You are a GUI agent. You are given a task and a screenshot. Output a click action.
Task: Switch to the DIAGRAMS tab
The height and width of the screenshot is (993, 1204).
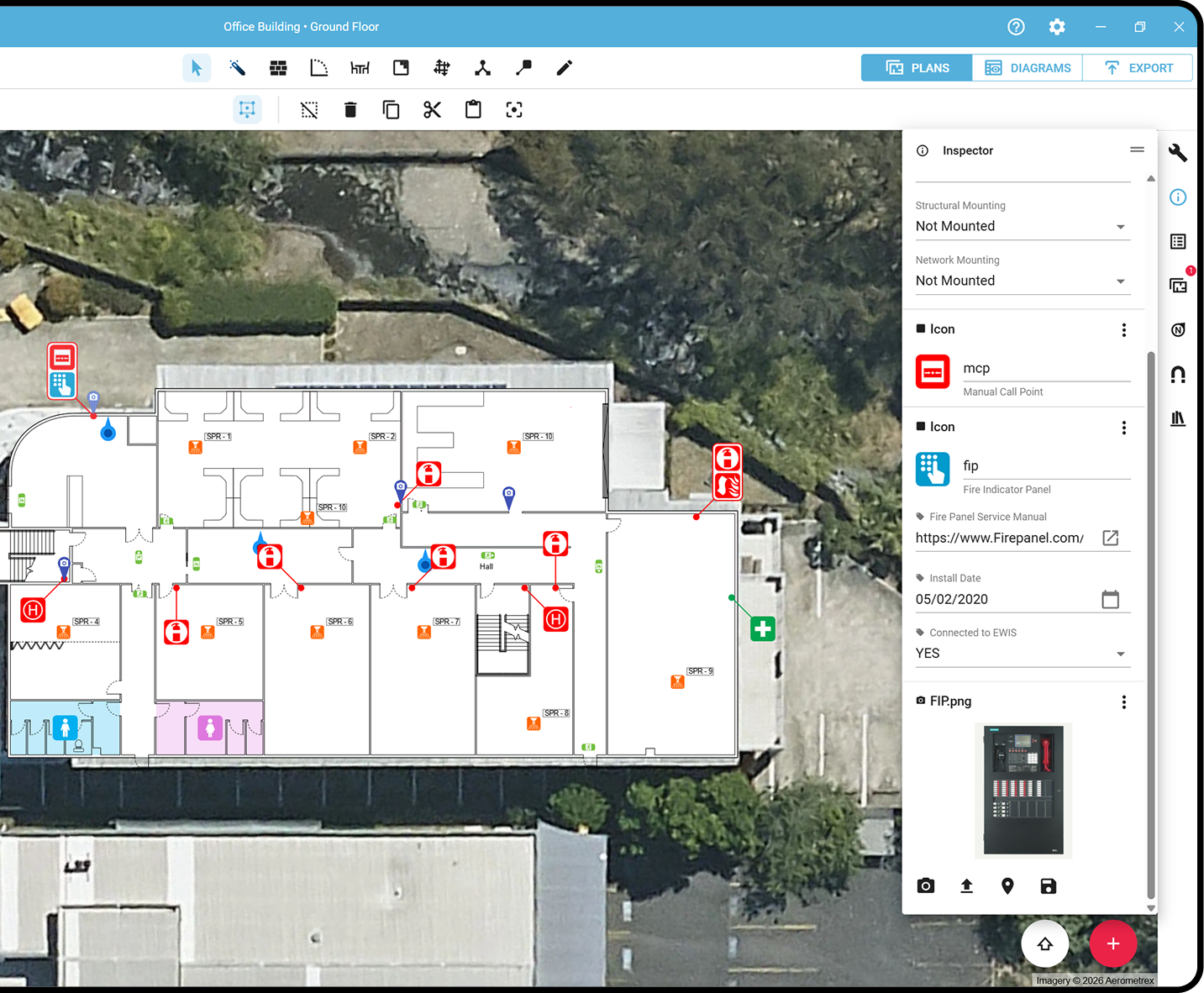(x=1027, y=67)
